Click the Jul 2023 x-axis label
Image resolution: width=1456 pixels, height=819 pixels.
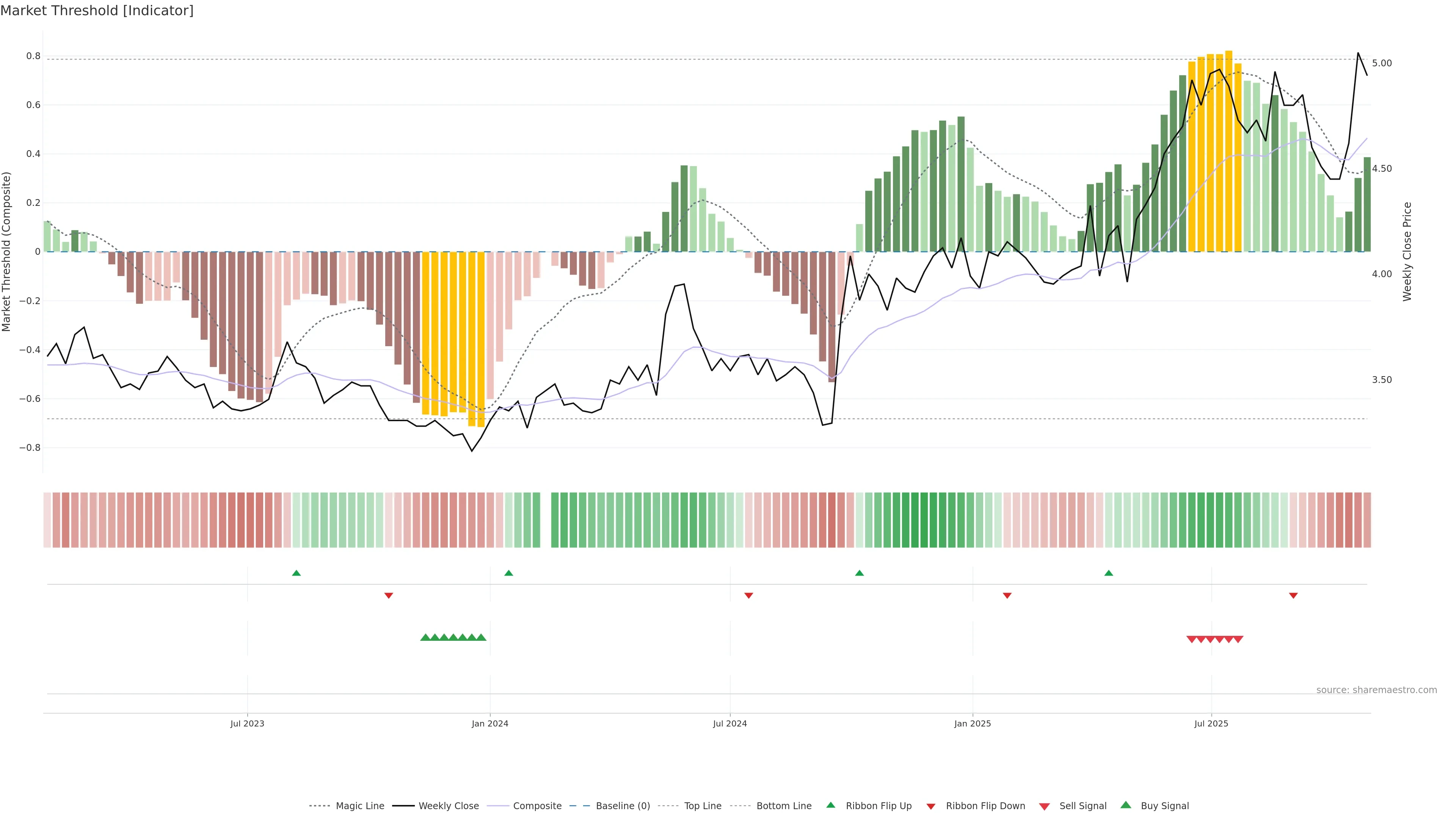click(247, 723)
